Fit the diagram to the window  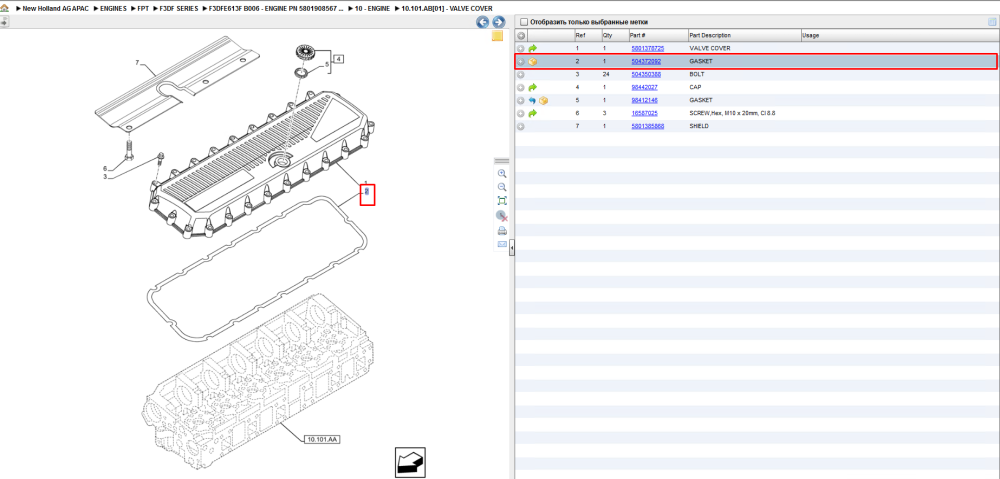tap(502, 201)
